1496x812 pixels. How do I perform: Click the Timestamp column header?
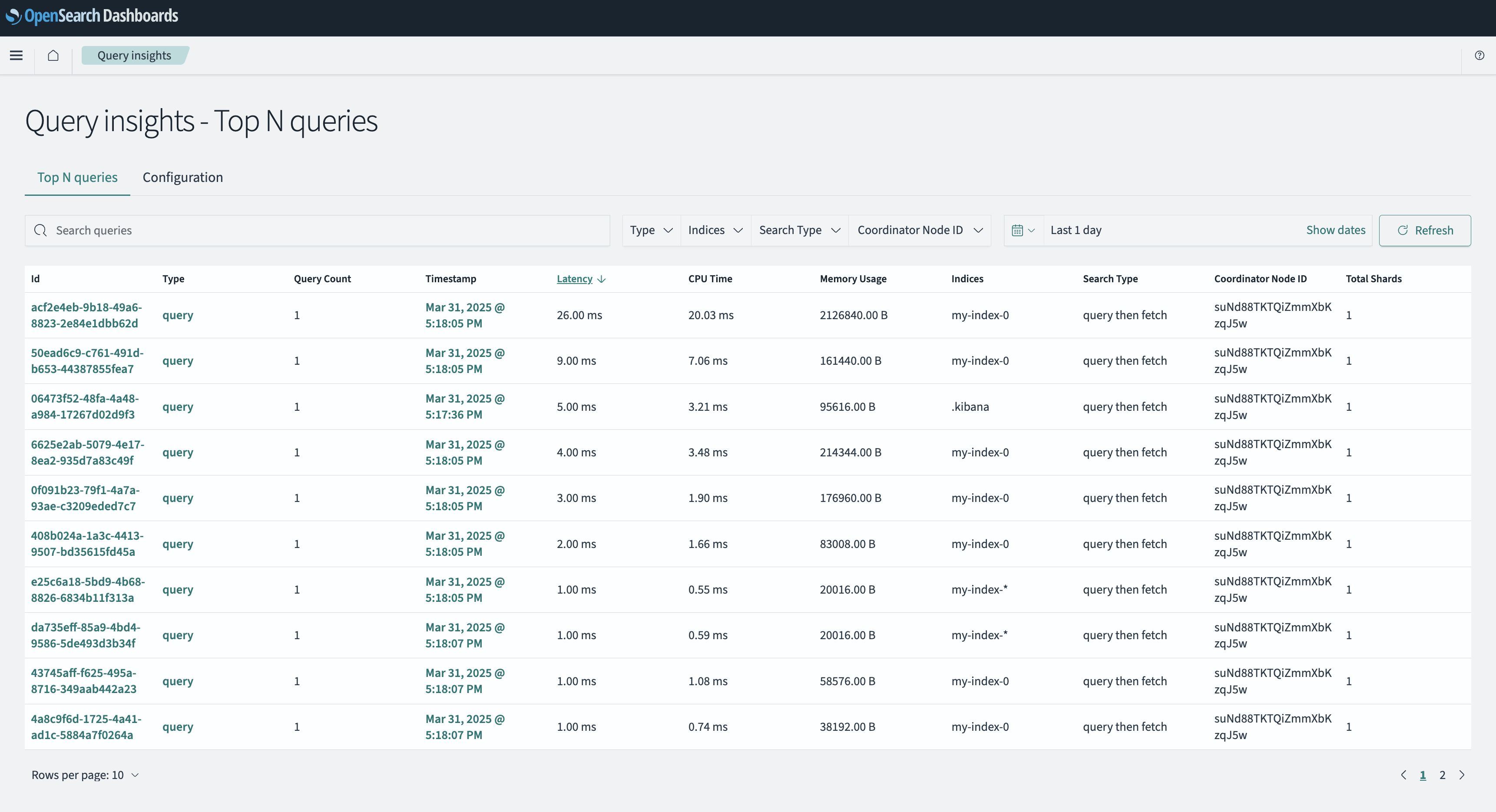coord(450,279)
